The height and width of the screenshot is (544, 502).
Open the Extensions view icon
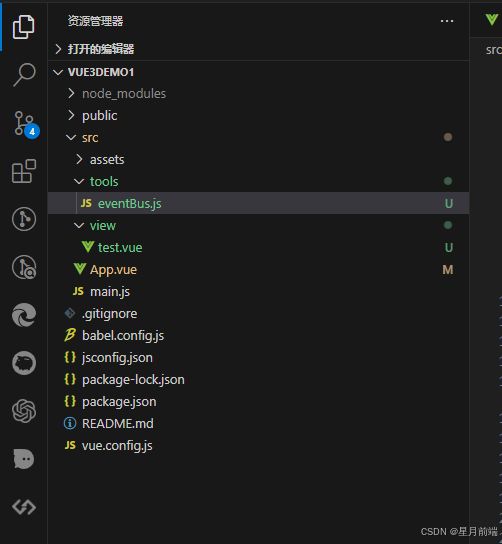(24, 171)
